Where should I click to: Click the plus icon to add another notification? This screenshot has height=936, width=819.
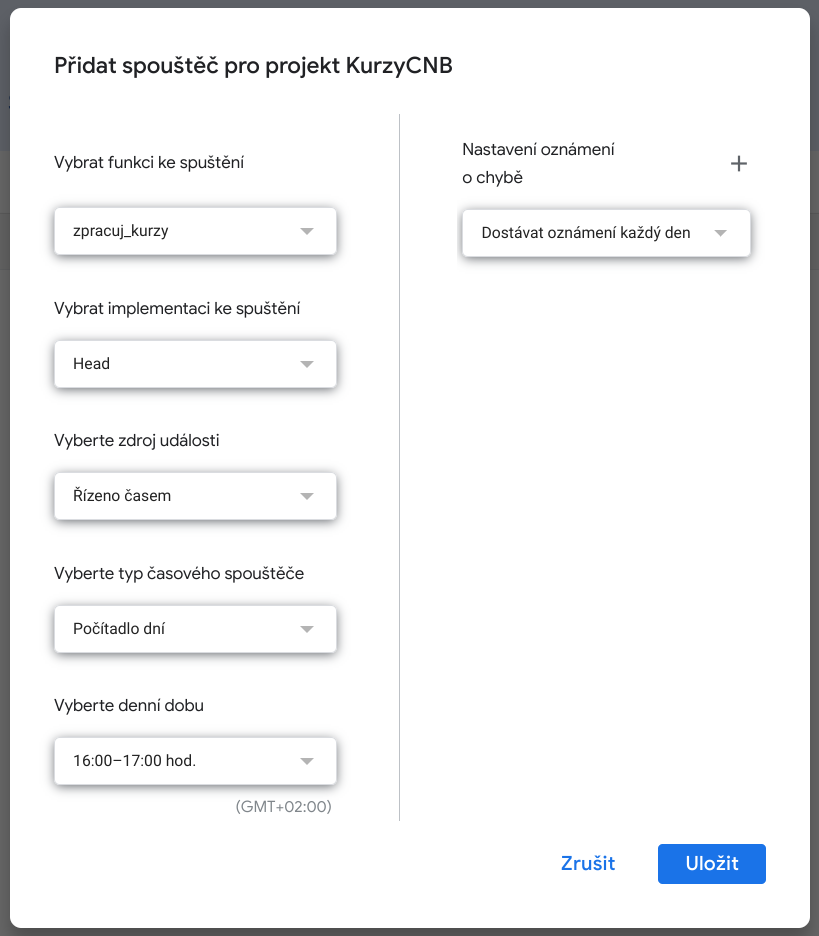coord(739,163)
